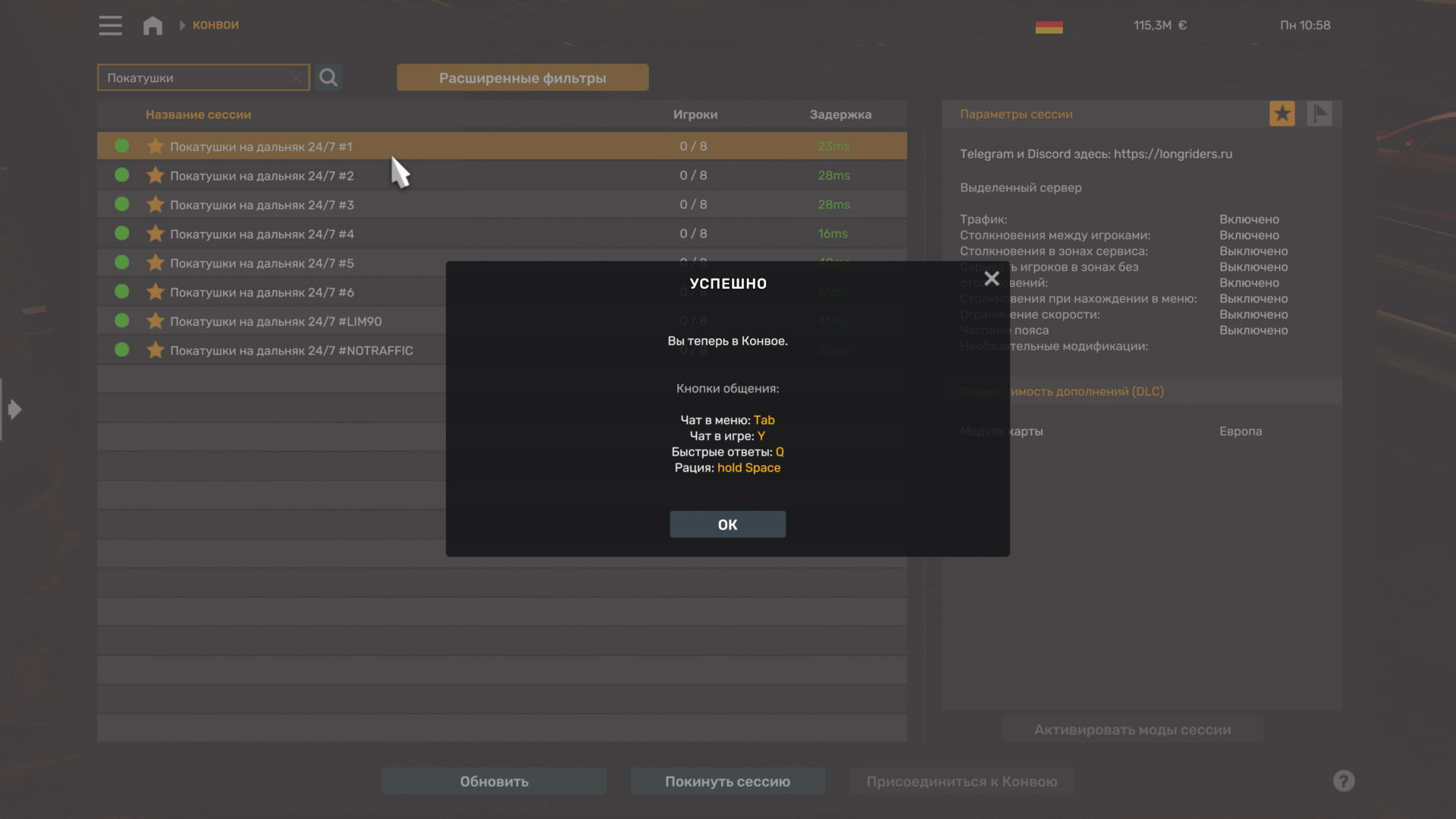Click the report flag icon
Image resolution: width=1456 pixels, height=819 pixels.
tap(1319, 114)
